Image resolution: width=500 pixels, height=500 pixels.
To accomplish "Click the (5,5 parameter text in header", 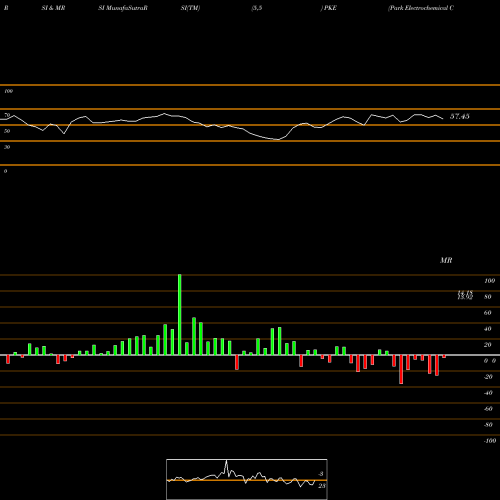I will pos(257,8).
